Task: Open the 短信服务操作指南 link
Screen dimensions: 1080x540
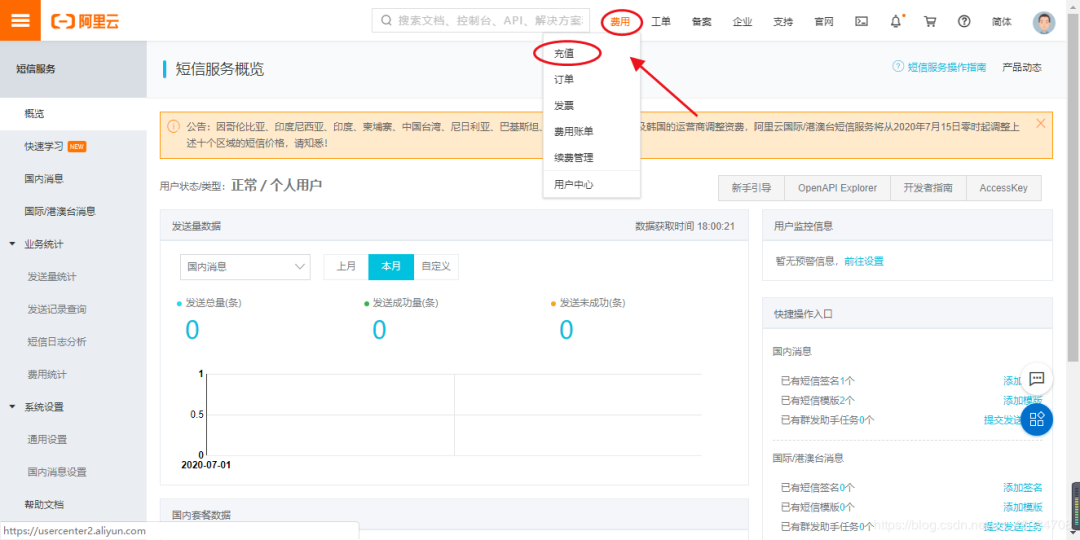Action: (x=946, y=68)
